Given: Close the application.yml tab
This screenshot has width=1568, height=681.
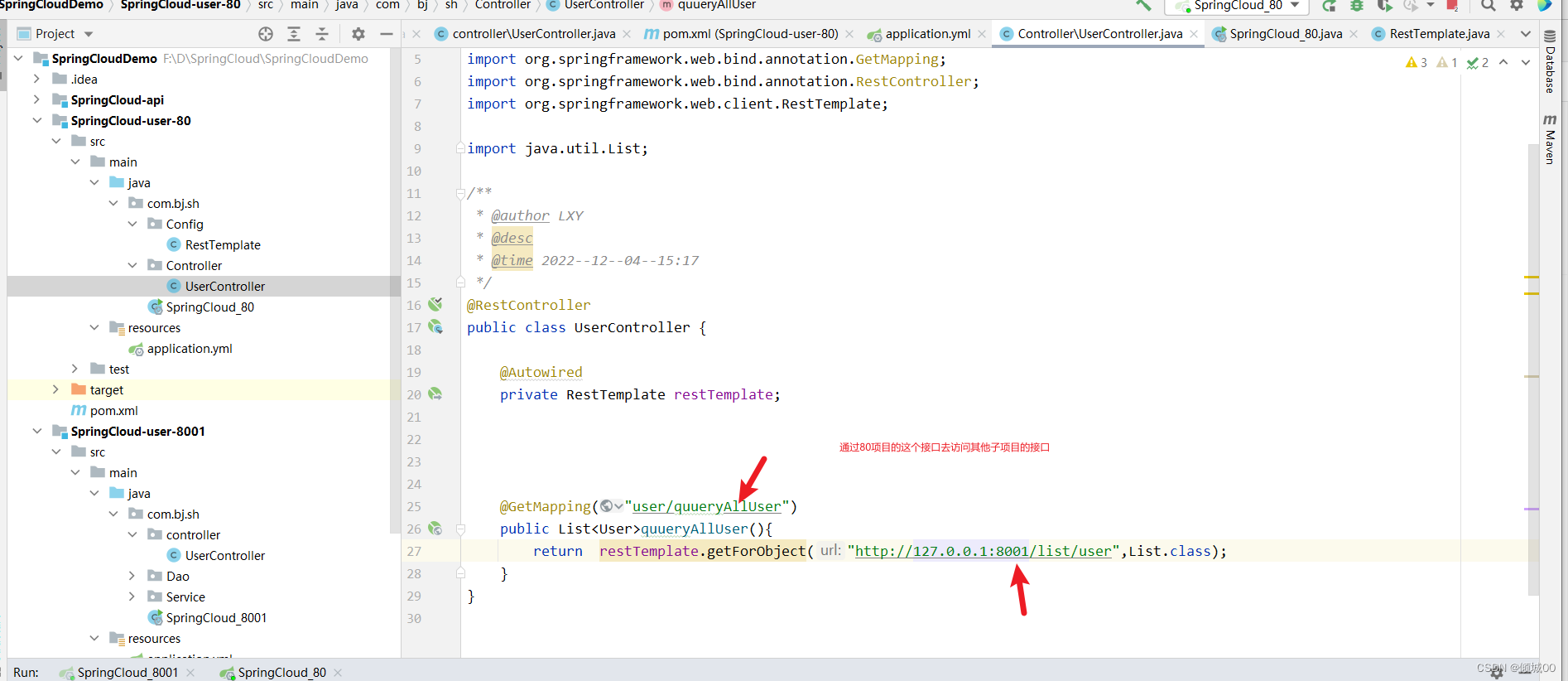Looking at the screenshot, I should (x=982, y=34).
